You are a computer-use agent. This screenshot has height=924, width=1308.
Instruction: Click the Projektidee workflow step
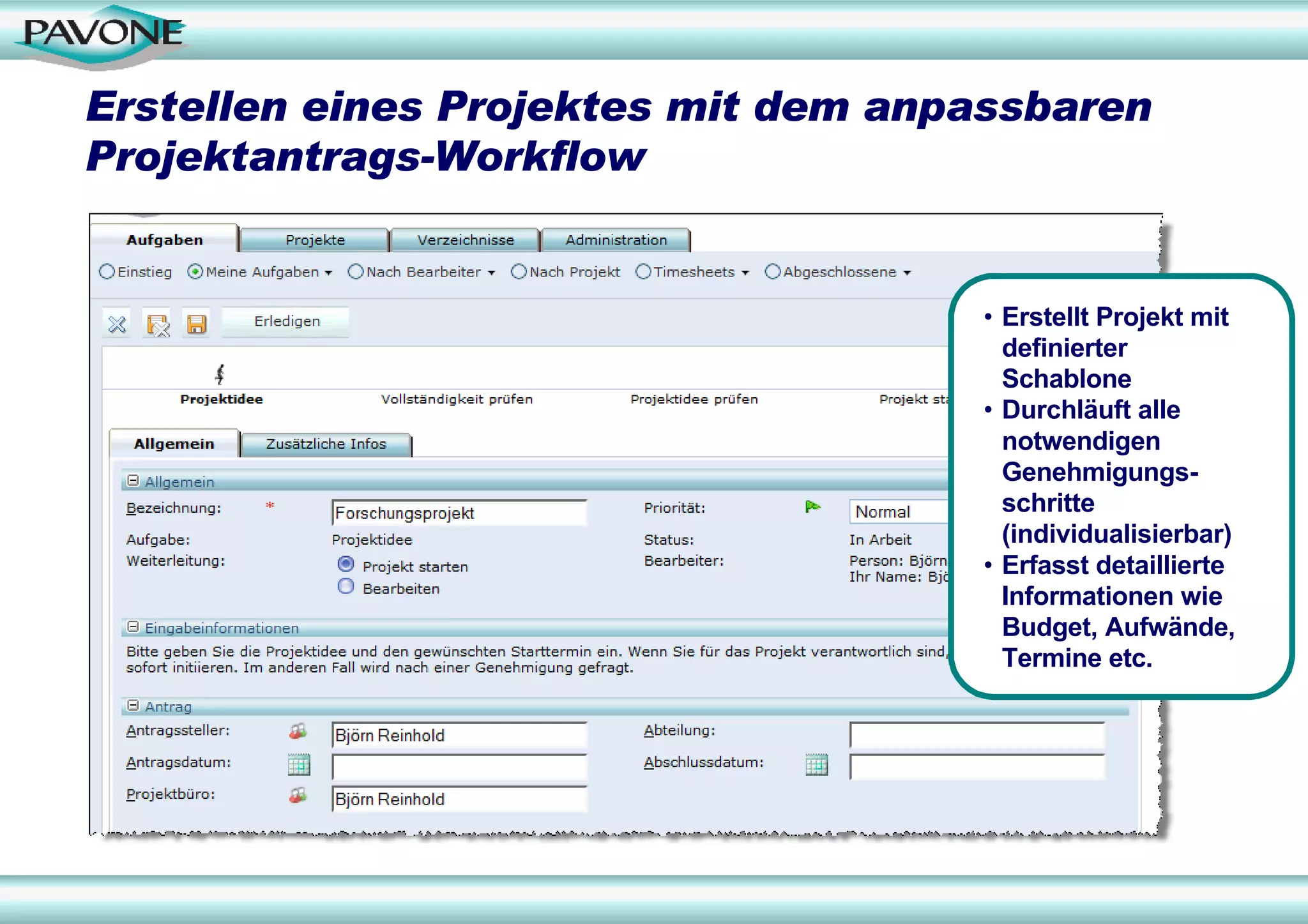tap(222, 399)
